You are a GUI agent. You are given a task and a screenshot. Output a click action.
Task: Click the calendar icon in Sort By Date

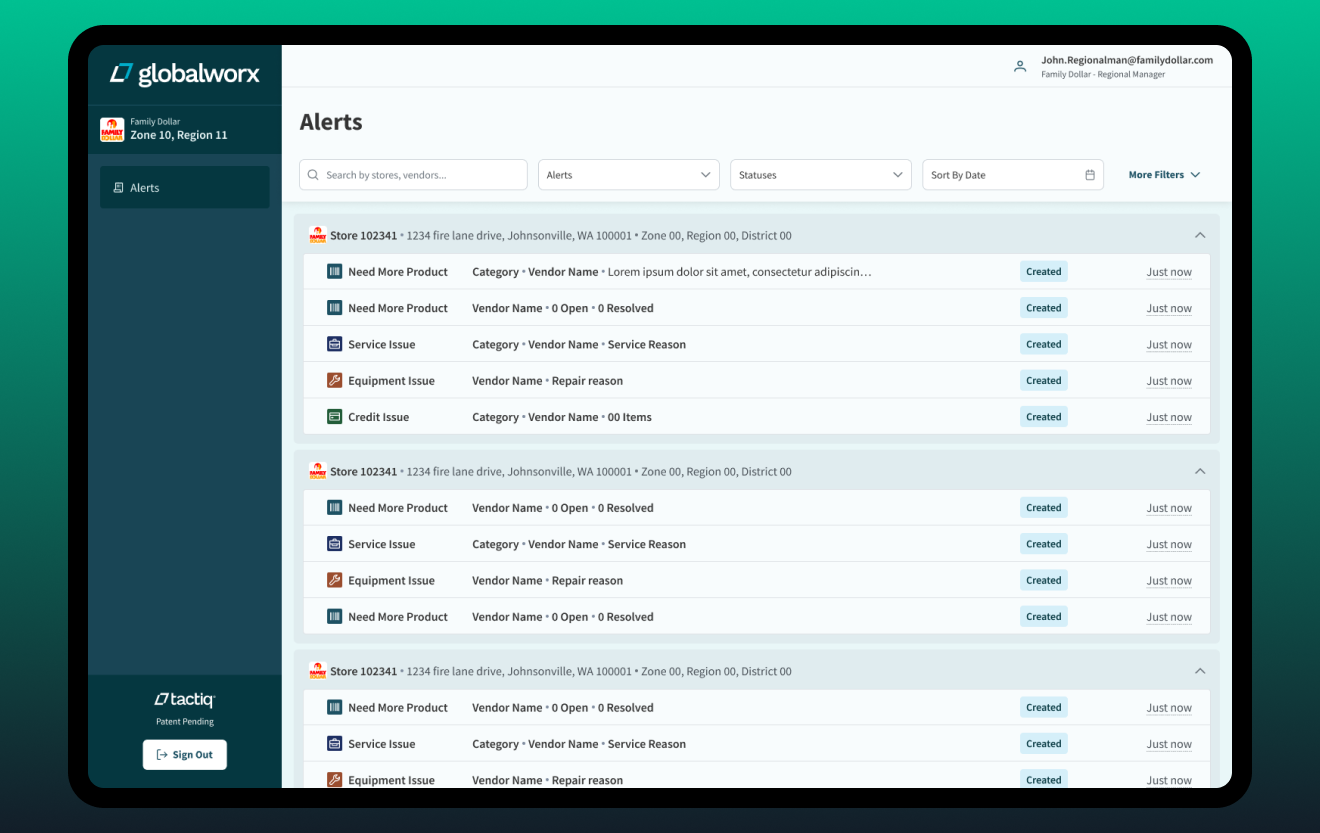[1090, 175]
